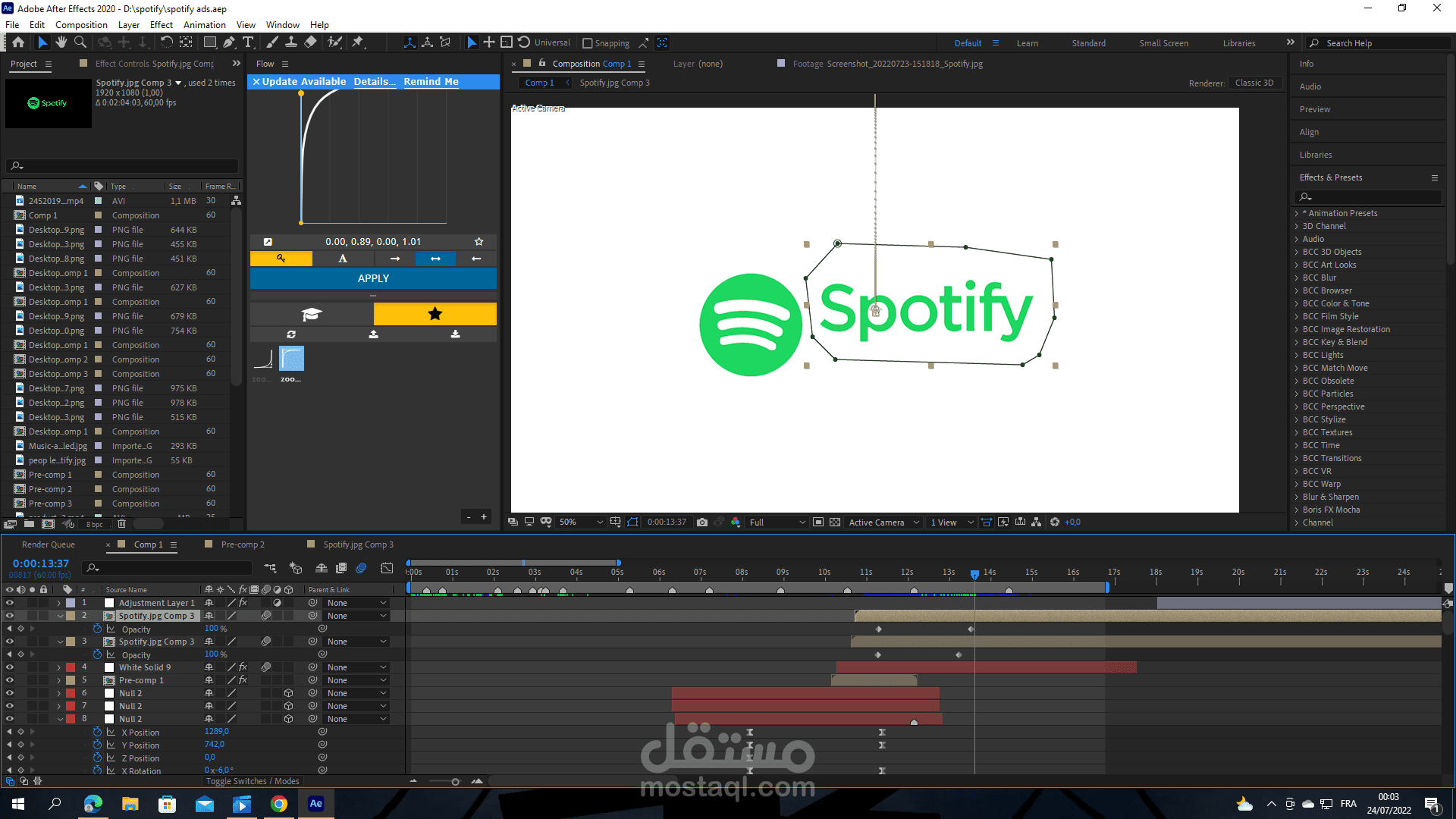
Task: Toggle visibility of Adjustment Layer 1
Action: point(10,603)
